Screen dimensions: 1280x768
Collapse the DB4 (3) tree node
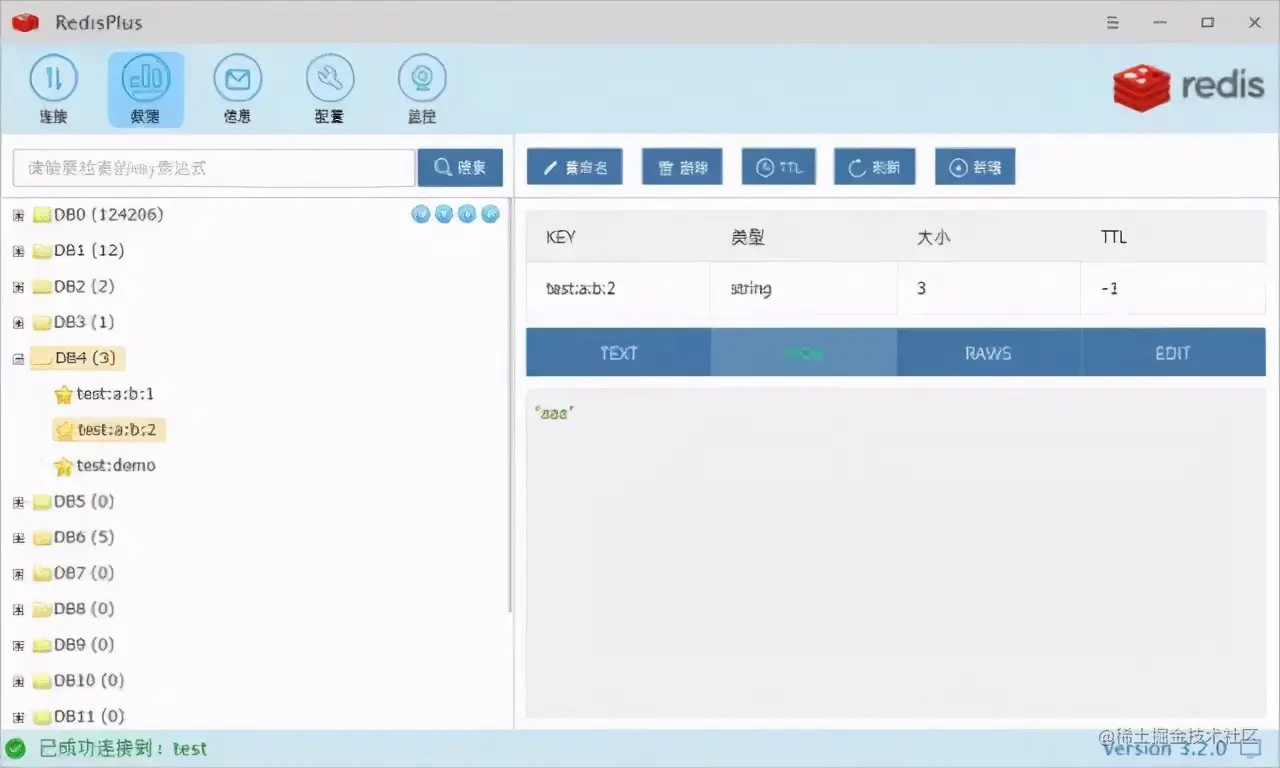18,358
